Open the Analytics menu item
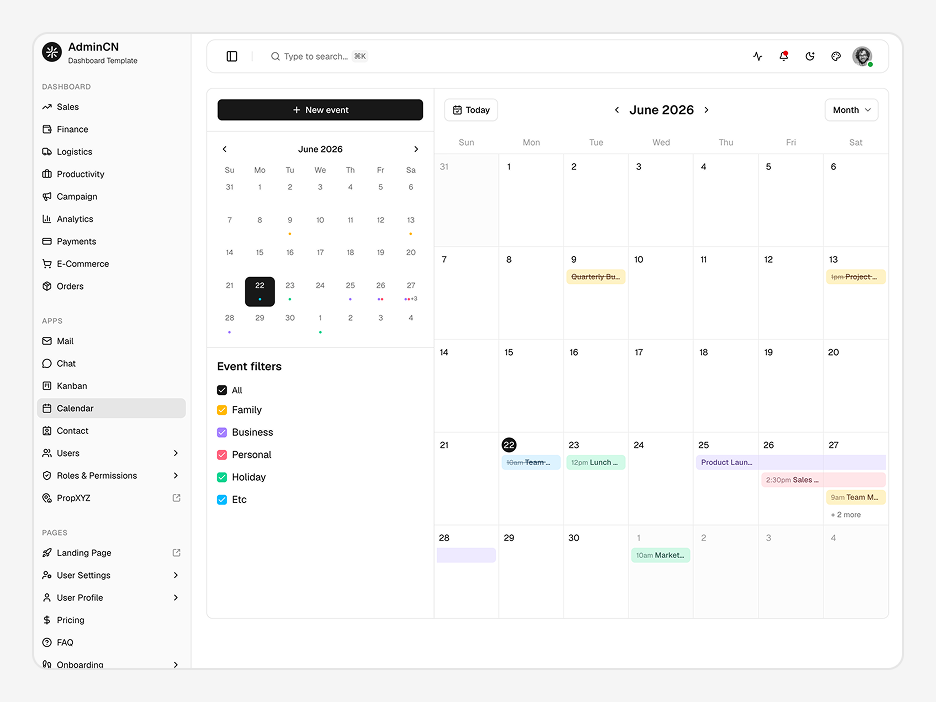 pyautogui.click(x=111, y=218)
